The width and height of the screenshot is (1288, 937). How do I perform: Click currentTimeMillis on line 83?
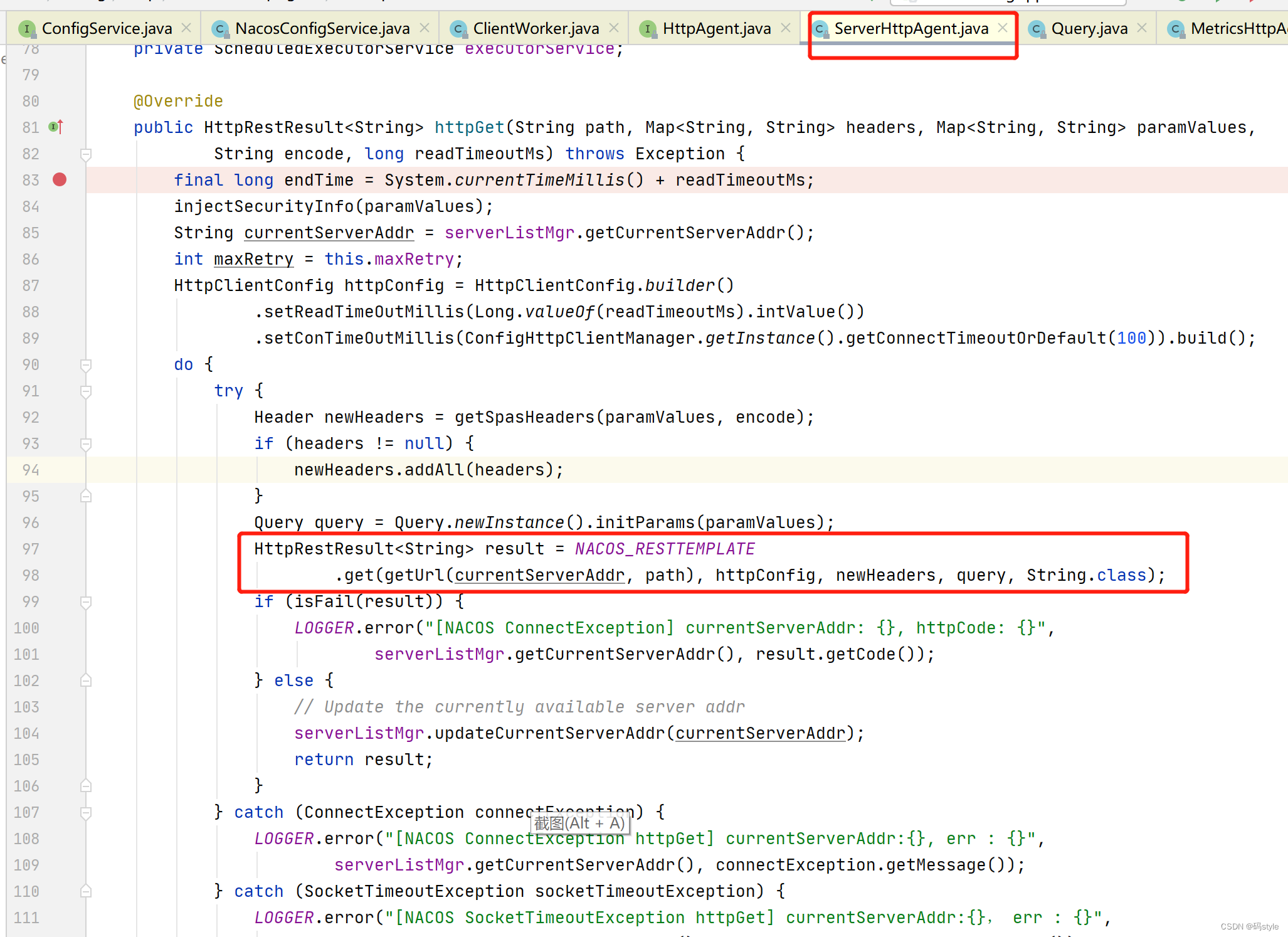(539, 180)
